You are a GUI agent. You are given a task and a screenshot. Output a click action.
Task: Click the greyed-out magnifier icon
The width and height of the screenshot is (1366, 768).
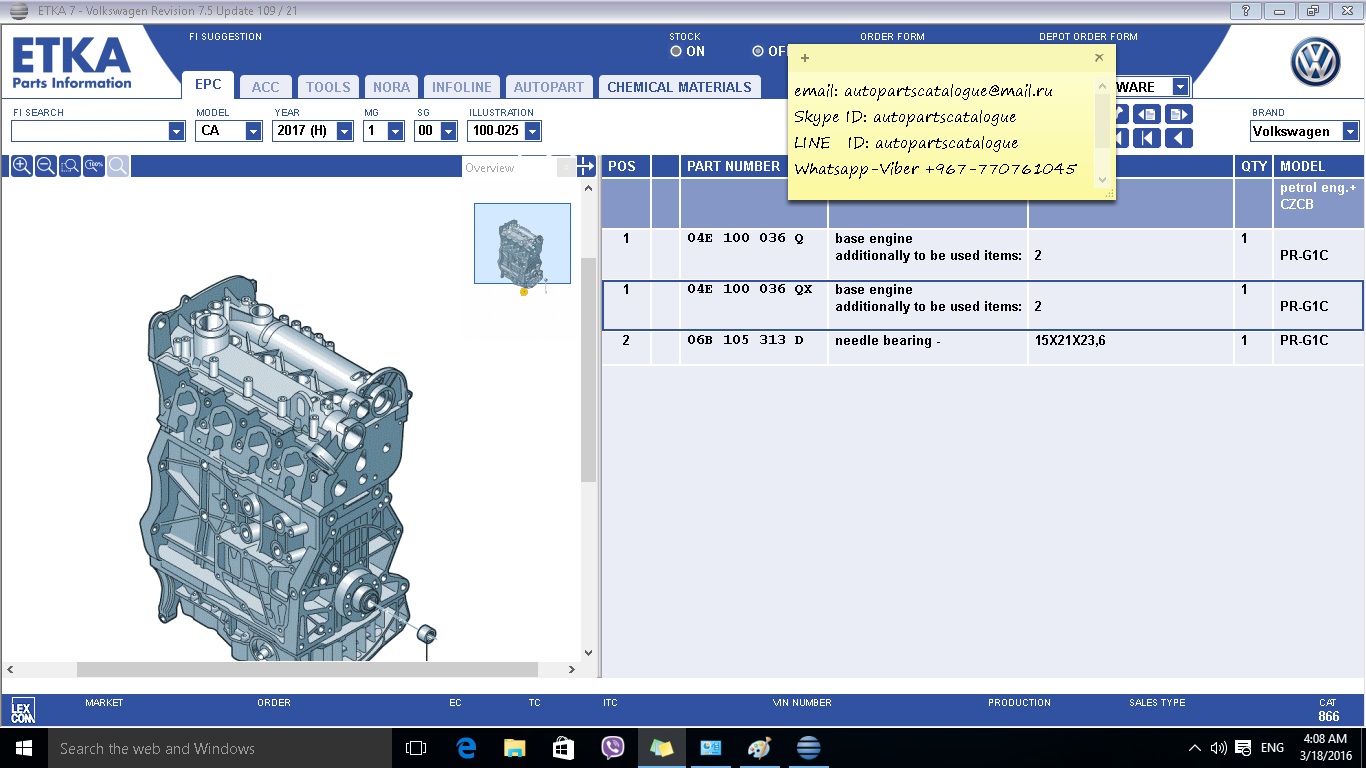[118, 166]
